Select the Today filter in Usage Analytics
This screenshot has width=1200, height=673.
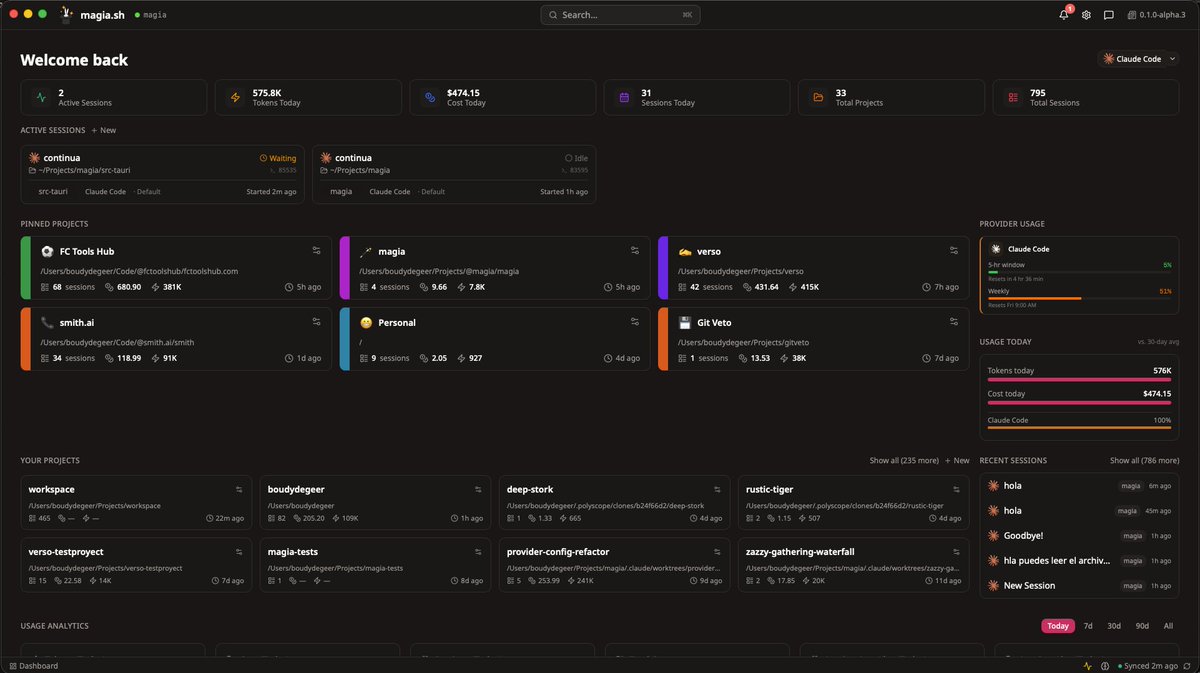click(x=1057, y=625)
